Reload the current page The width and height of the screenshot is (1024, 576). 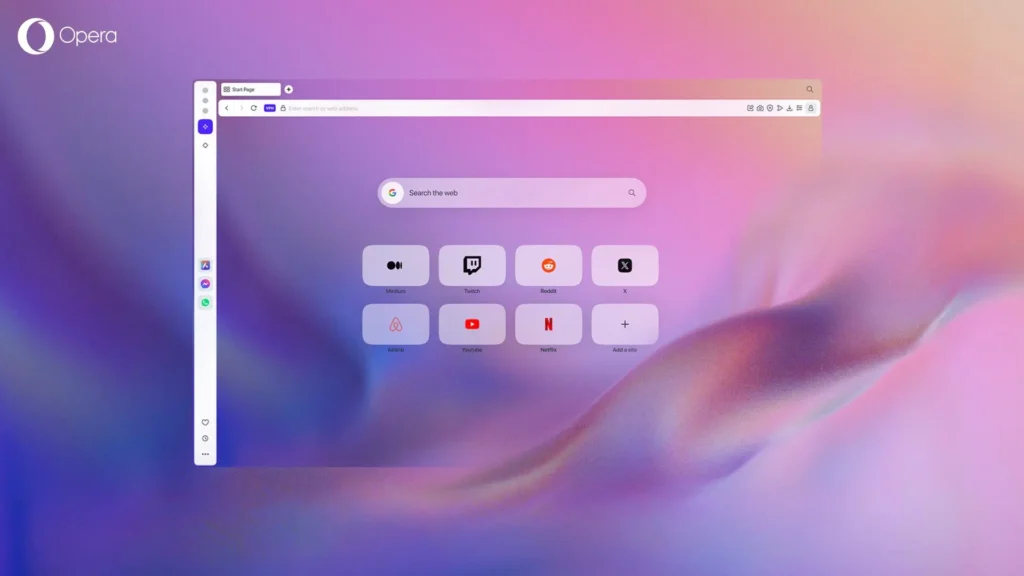[254, 108]
